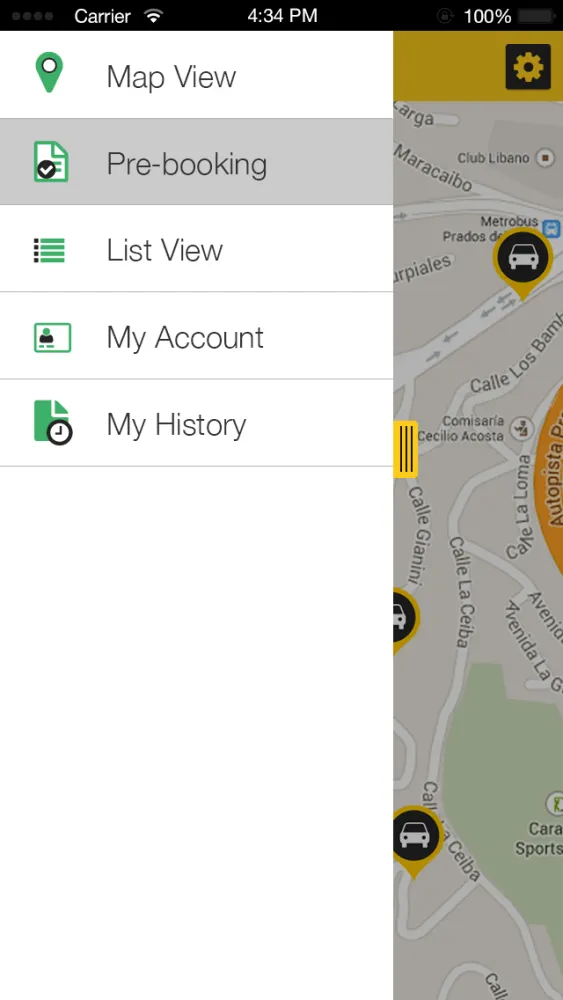Tap the List View lines icon
The height and width of the screenshot is (1000, 563).
49,250
